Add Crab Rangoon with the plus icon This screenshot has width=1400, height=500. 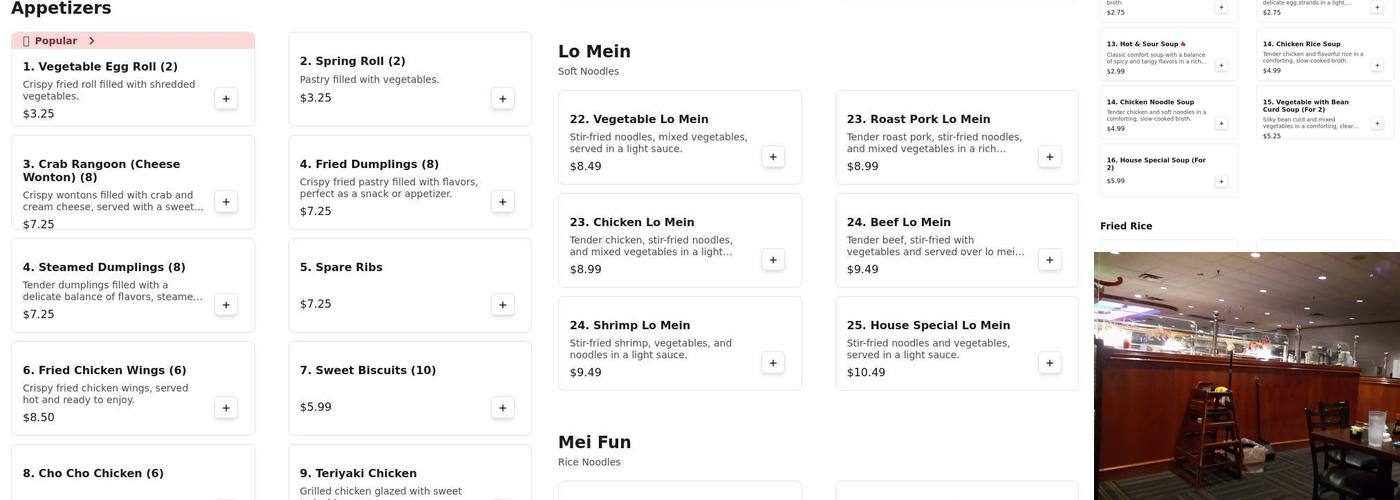click(226, 202)
